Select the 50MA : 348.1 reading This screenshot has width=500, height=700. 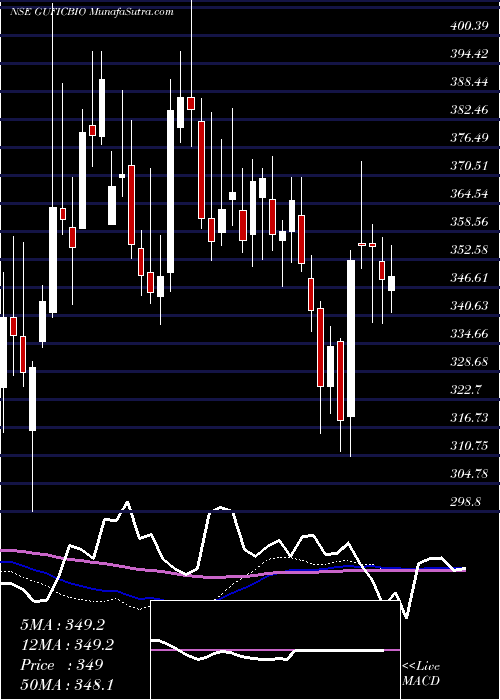click(67, 684)
